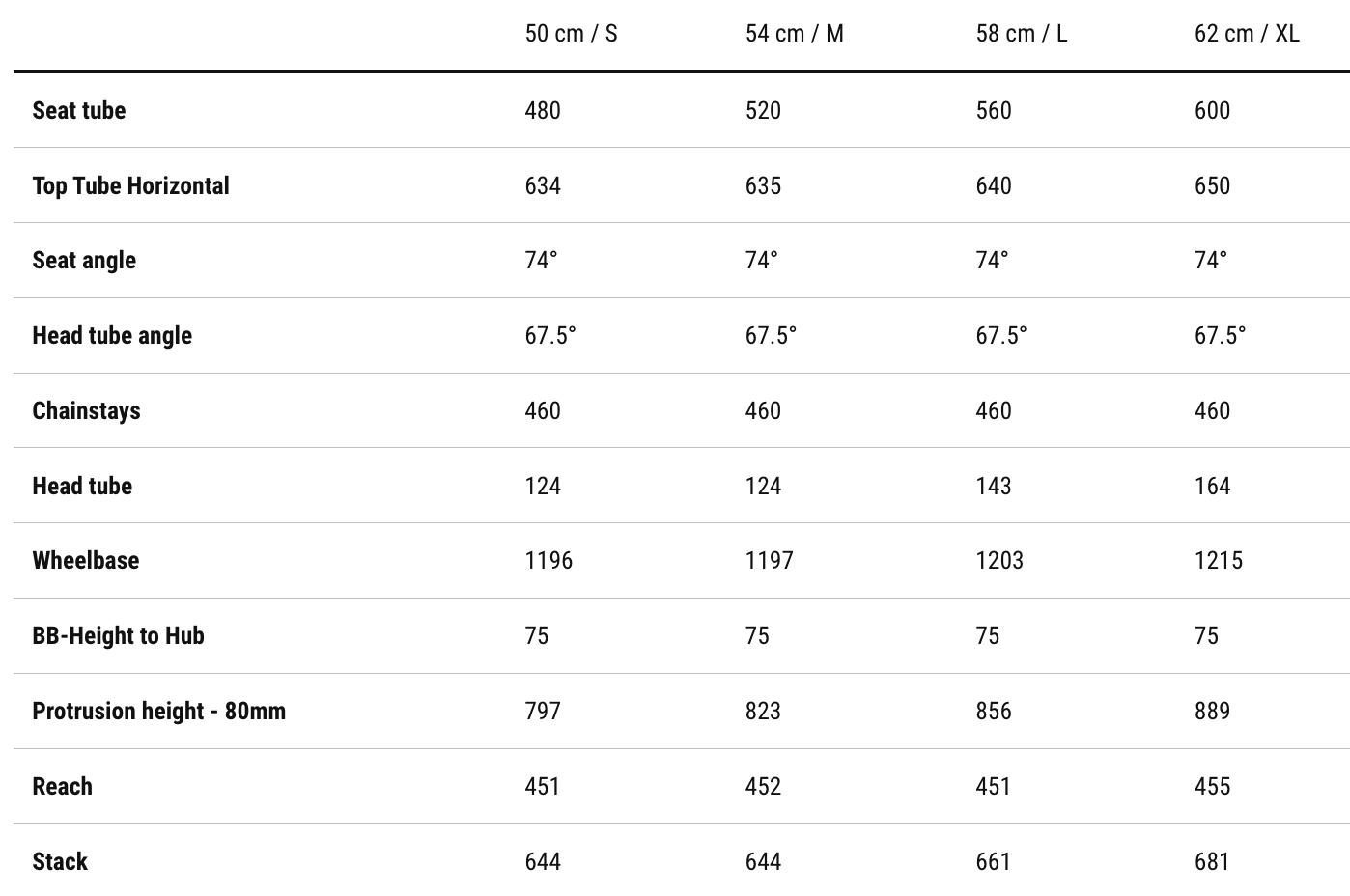
Task: Select the Top Tube Horizontal row label
Action: pos(130,185)
